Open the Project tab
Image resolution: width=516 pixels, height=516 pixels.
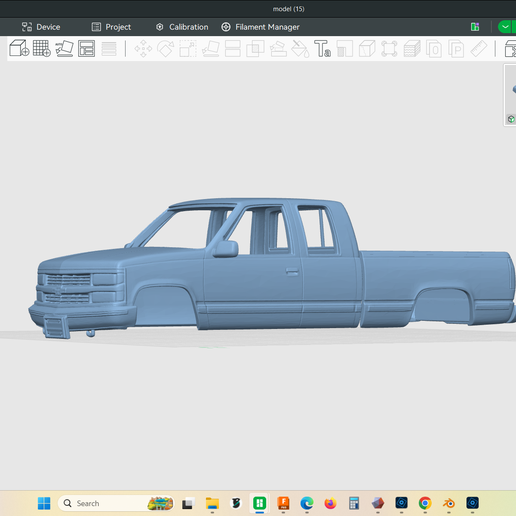click(x=111, y=27)
